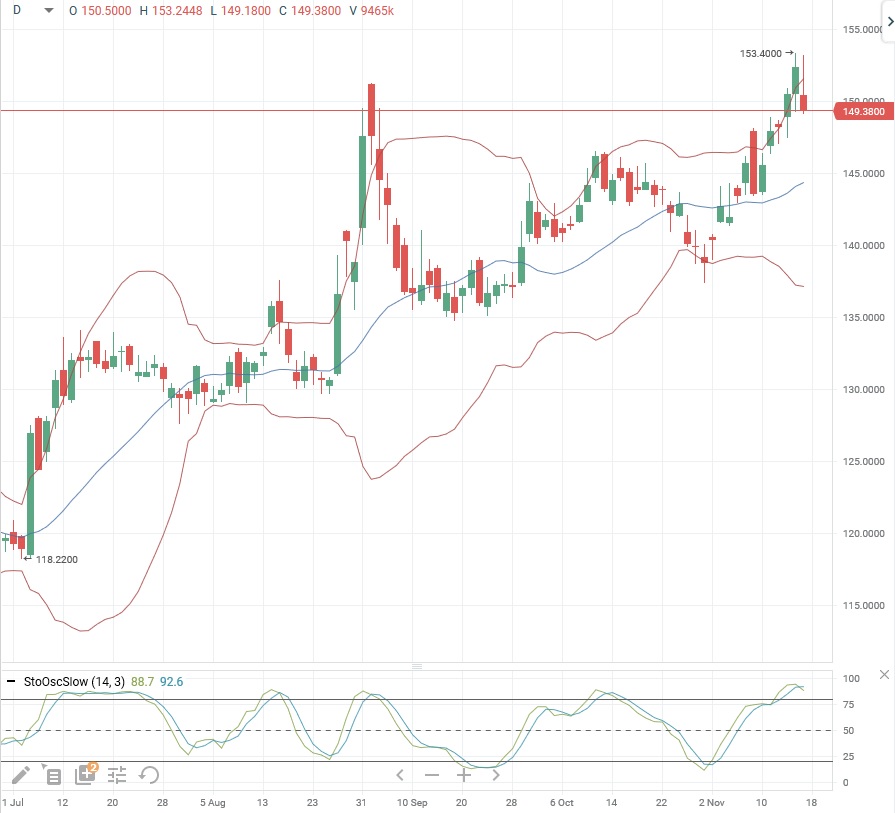Image resolution: width=895 pixels, height=813 pixels.
Task: Click the 149.3800 current price tag
Action: click(x=863, y=111)
